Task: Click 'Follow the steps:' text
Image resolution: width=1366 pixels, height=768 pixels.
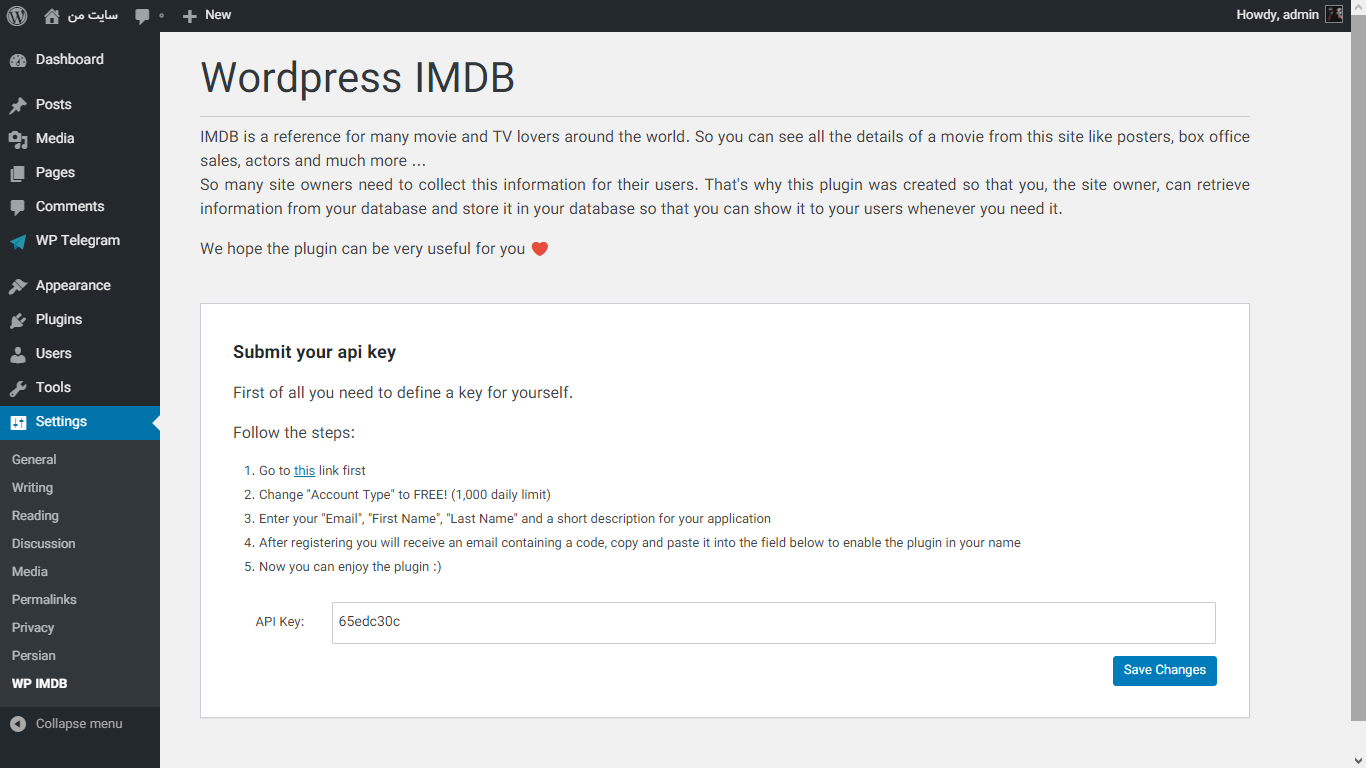Action: tap(294, 433)
